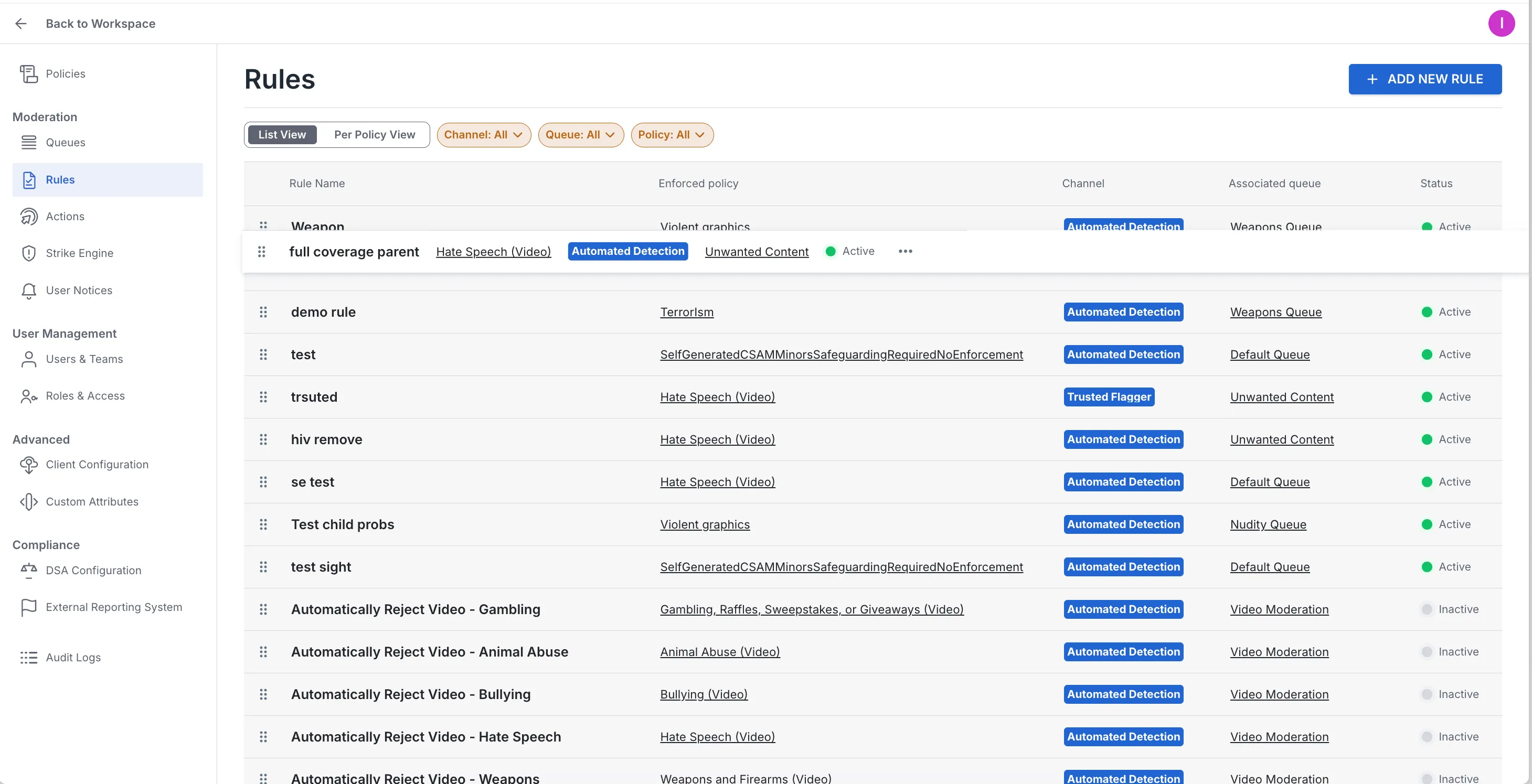Click drag handle for trsuted rule

[x=263, y=397]
